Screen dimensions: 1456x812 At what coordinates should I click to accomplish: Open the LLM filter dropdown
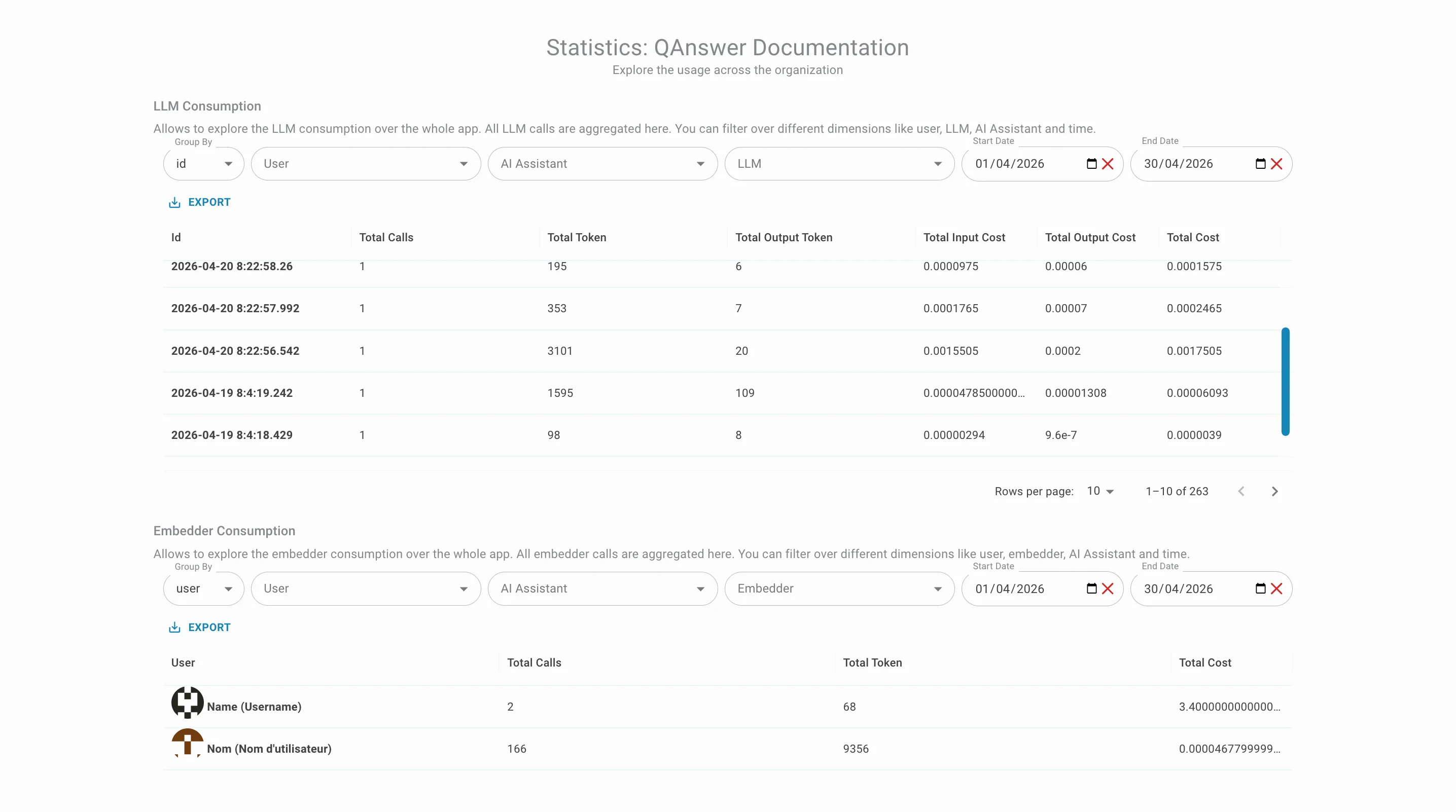(839, 164)
